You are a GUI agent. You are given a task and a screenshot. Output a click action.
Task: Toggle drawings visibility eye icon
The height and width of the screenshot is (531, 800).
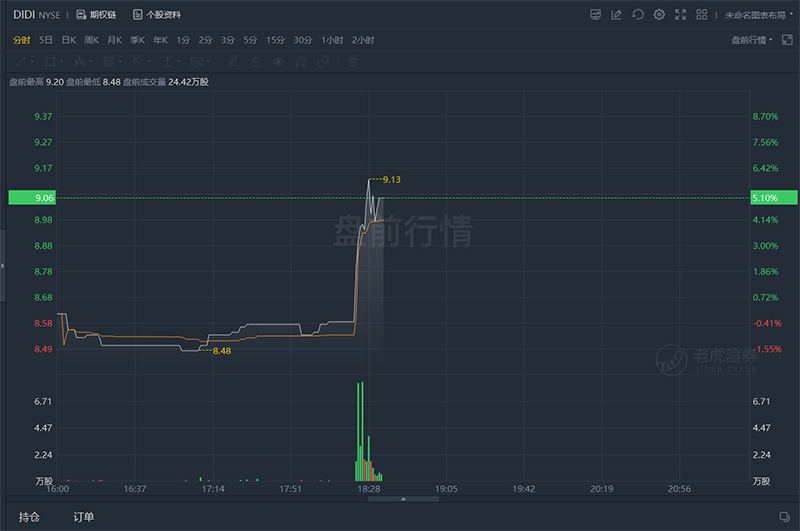[278, 62]
